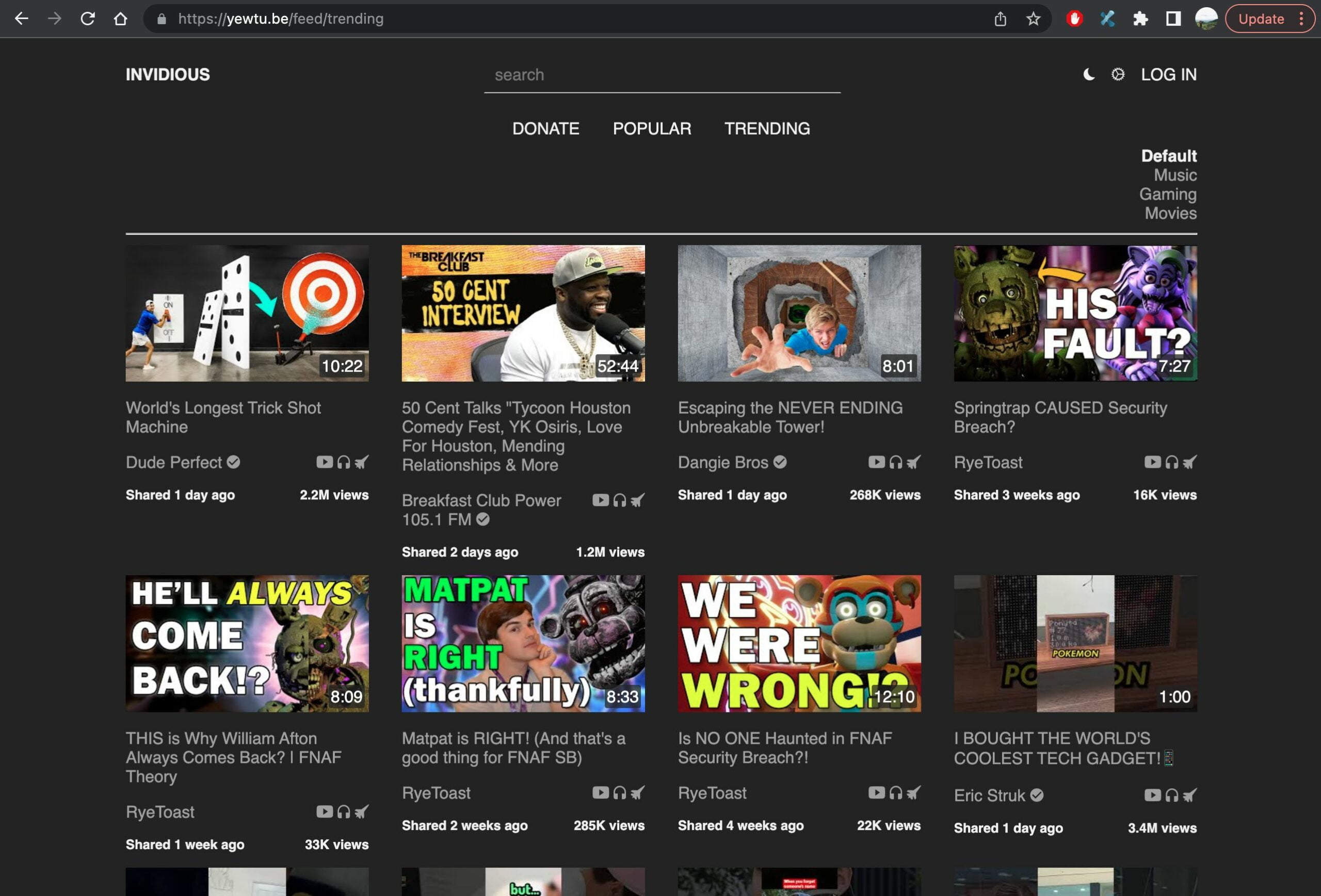Toggle the browser side panel
This screenshot has width=1321, height=896.
[x=1173, y=19]
